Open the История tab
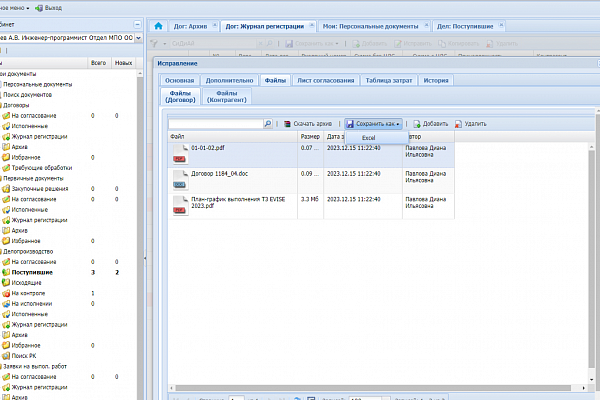This screenshot has width=600, height=400. (x=436, y=80)
